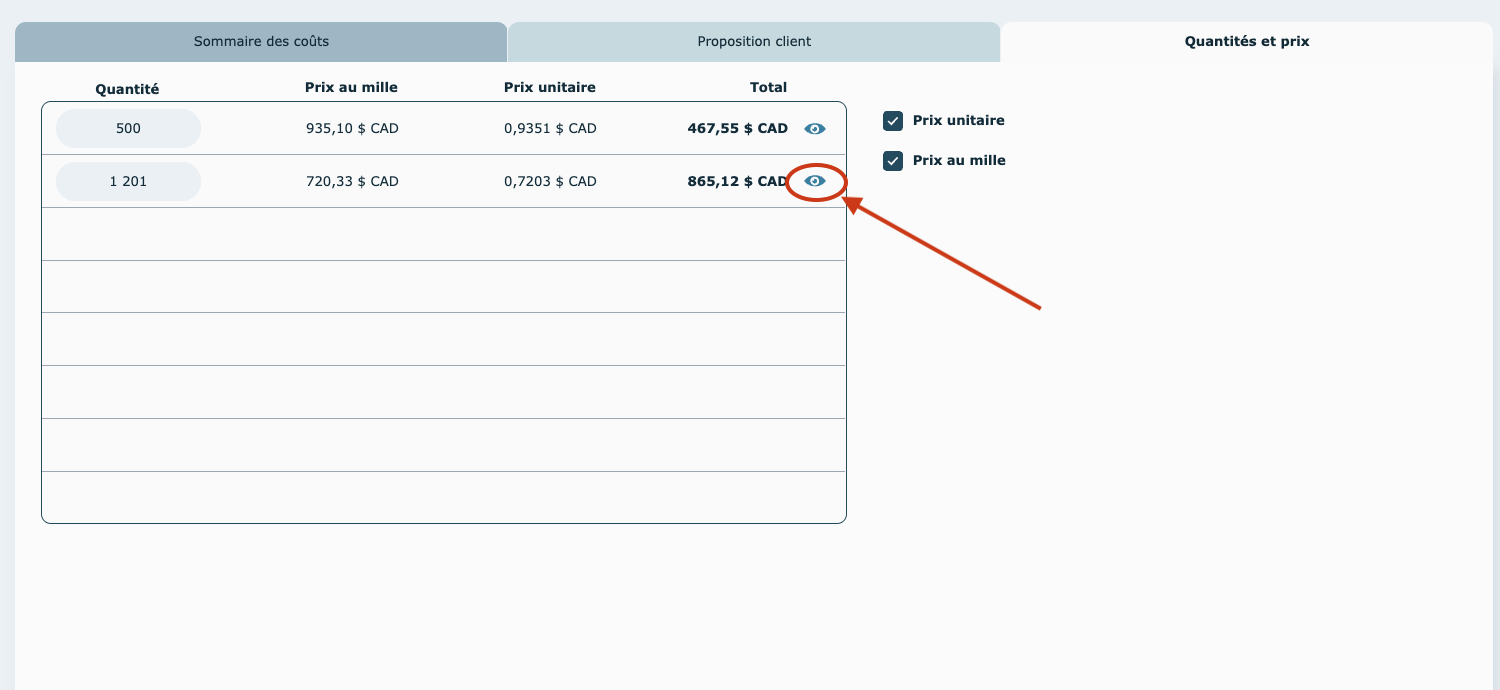Click the eye icon in the 500 quantity row
Viewport: 1500px width, 690px height.
coord(815,129)
